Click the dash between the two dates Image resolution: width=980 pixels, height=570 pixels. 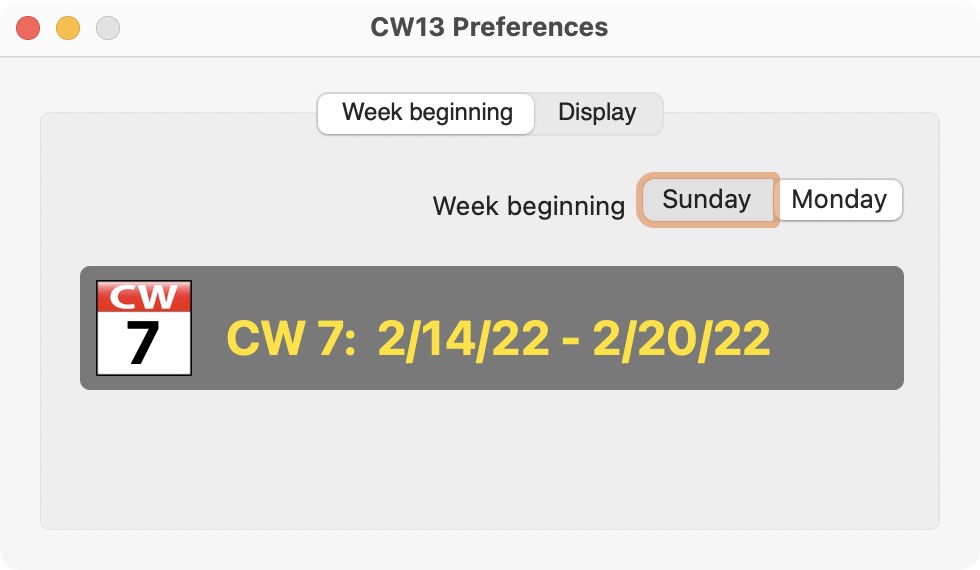(571, 341)
